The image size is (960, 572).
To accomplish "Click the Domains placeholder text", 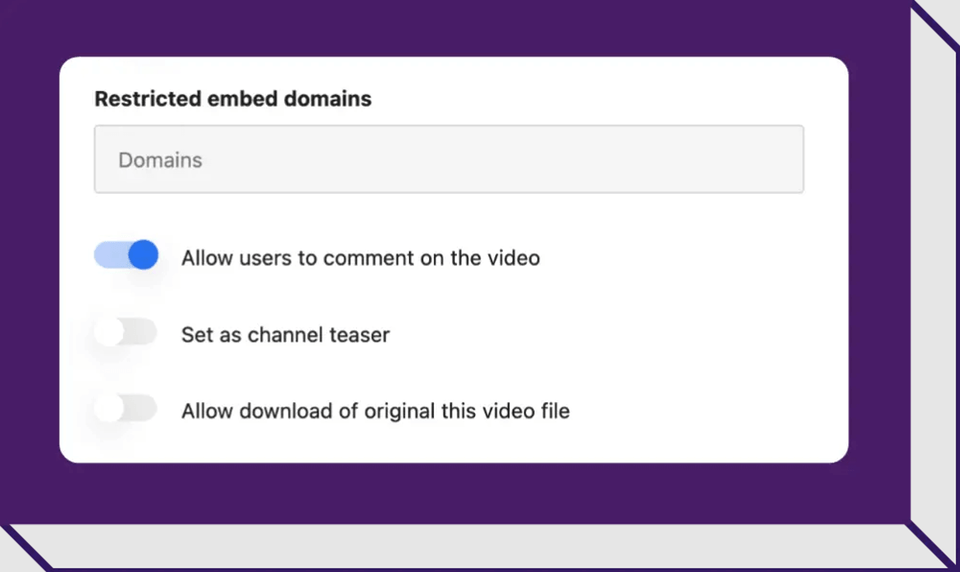I will click(160, 160).
